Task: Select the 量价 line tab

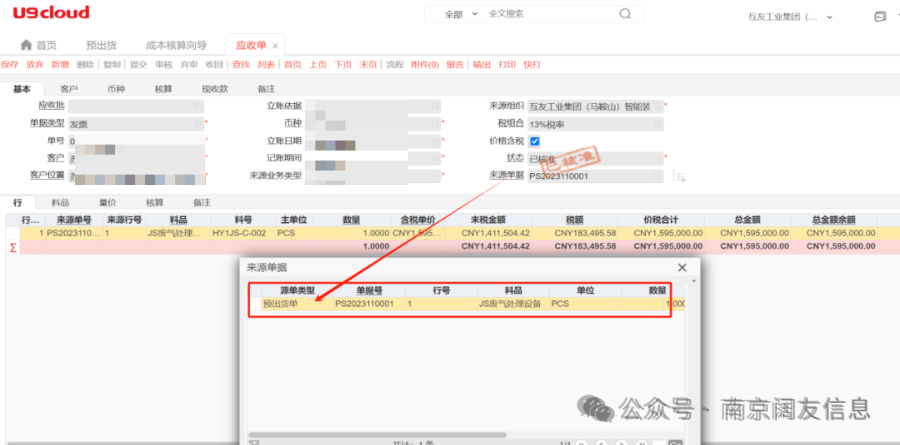Action: tap(108, 202)
